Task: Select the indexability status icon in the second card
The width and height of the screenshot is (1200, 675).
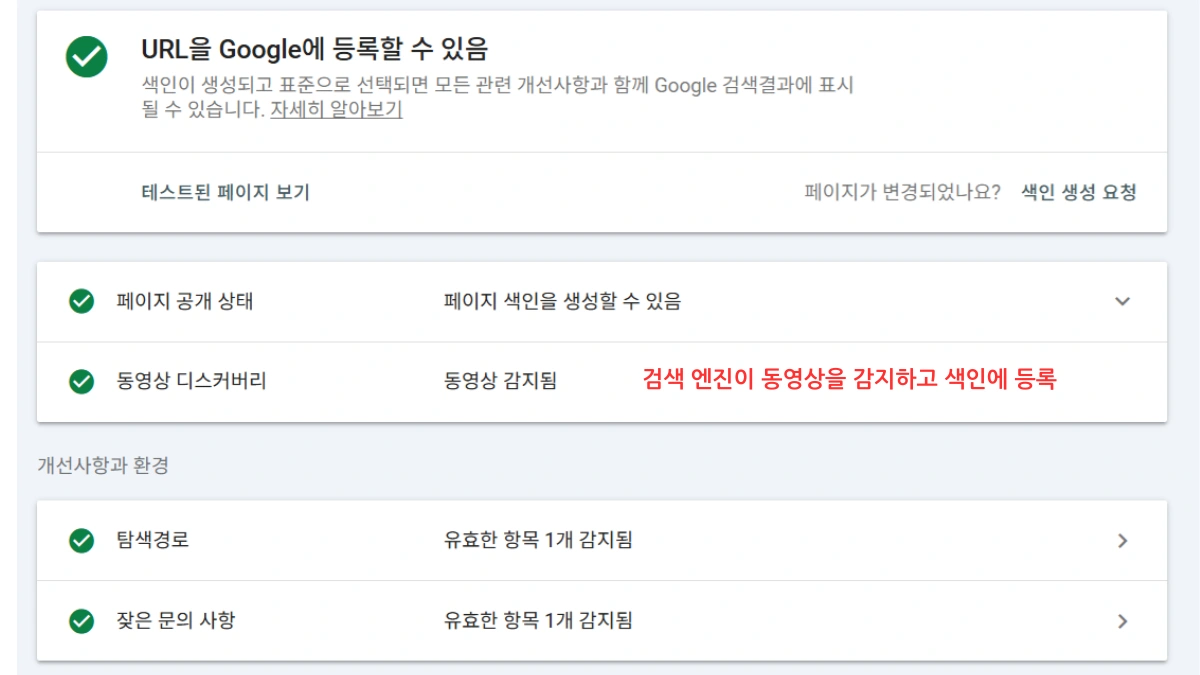Action: pos(78,302)
